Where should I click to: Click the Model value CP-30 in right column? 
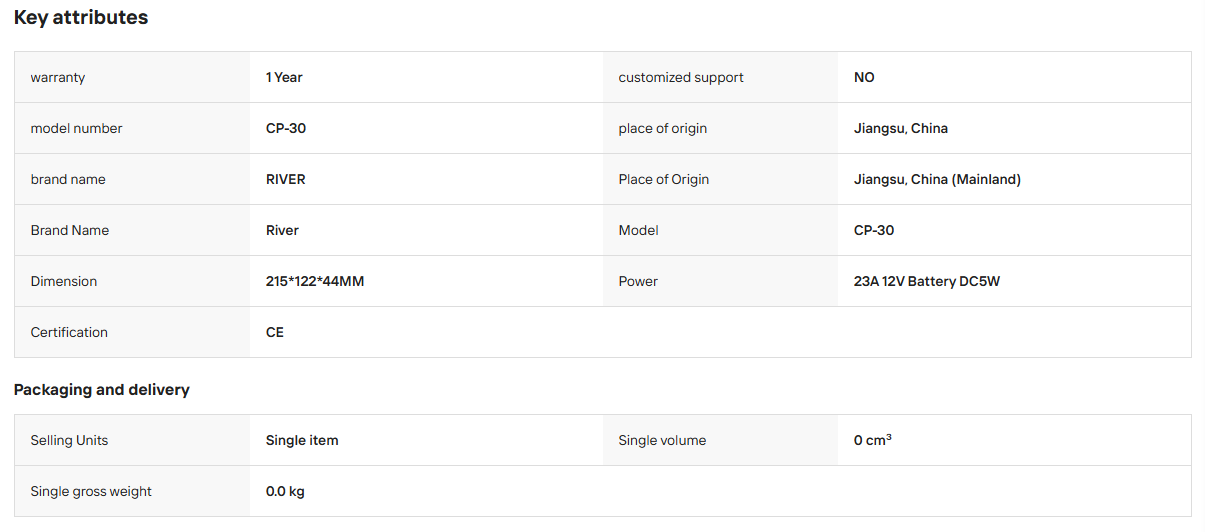tap(874, 230)
